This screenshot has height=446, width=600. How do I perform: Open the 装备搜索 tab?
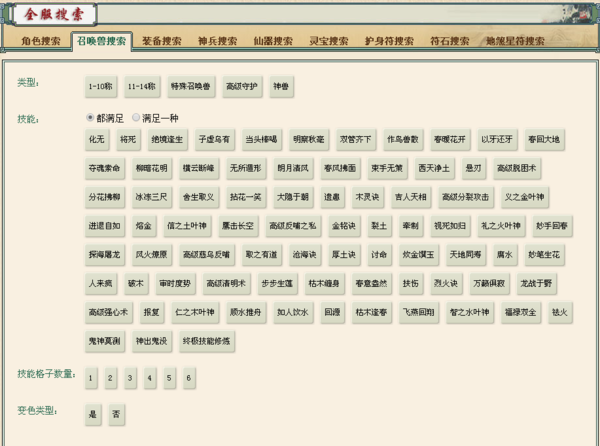[161, 41]
